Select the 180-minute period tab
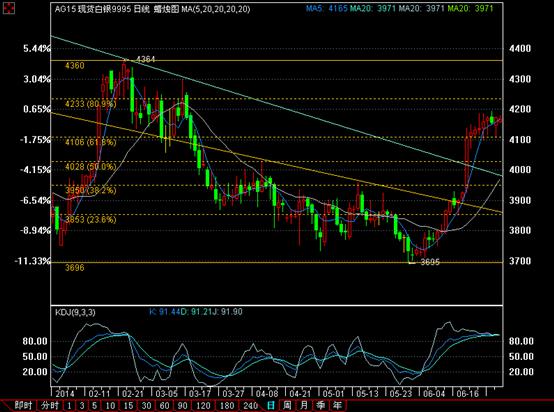Screen dimensions: 554x412 click(227, 405)
